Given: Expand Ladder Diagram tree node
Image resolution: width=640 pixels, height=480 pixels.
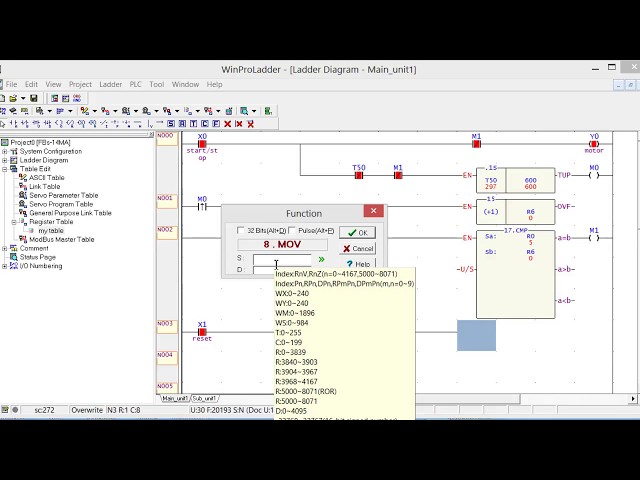Looking at the screenshot, I should (4, 160).
